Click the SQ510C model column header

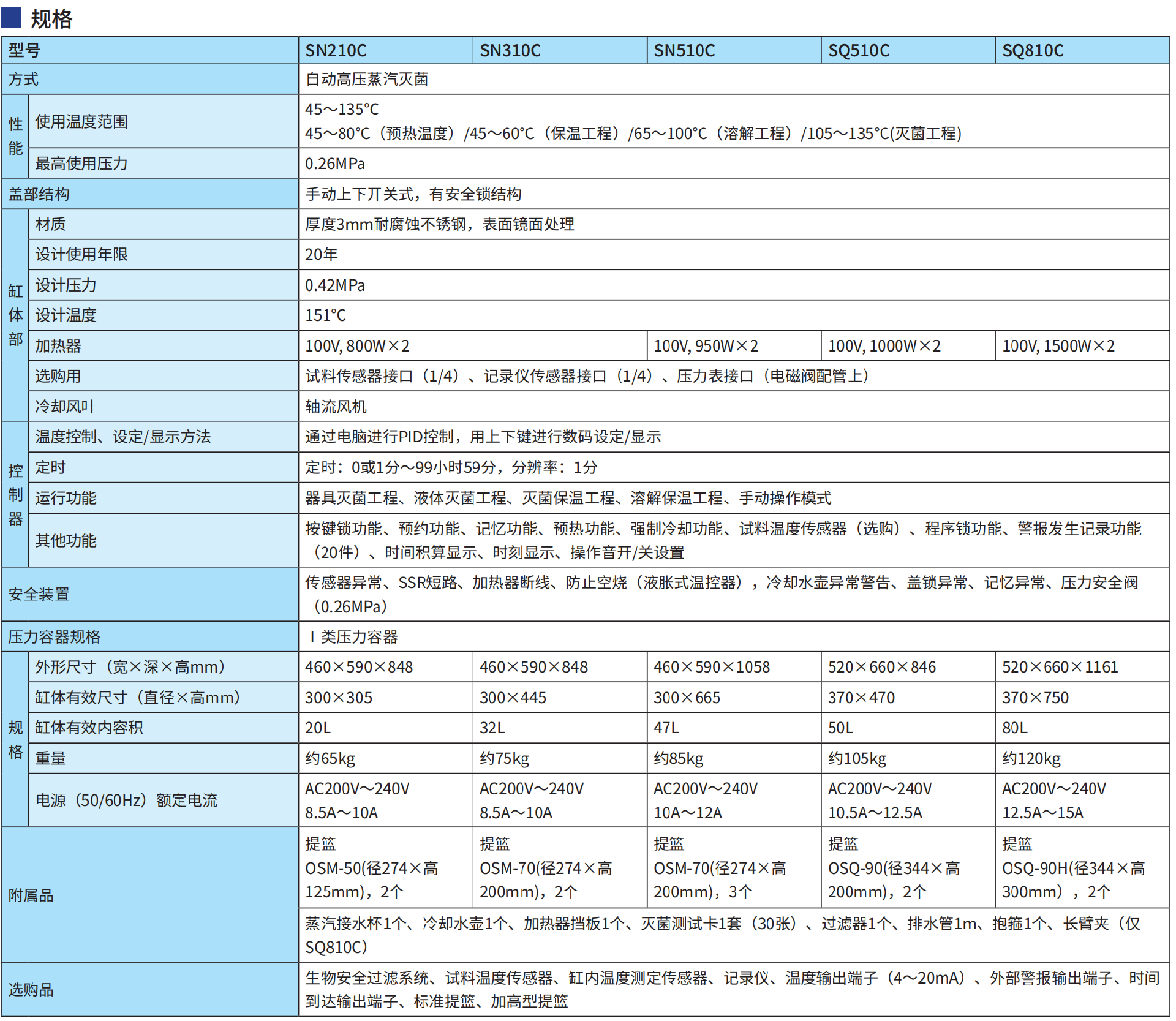[908, 50]
